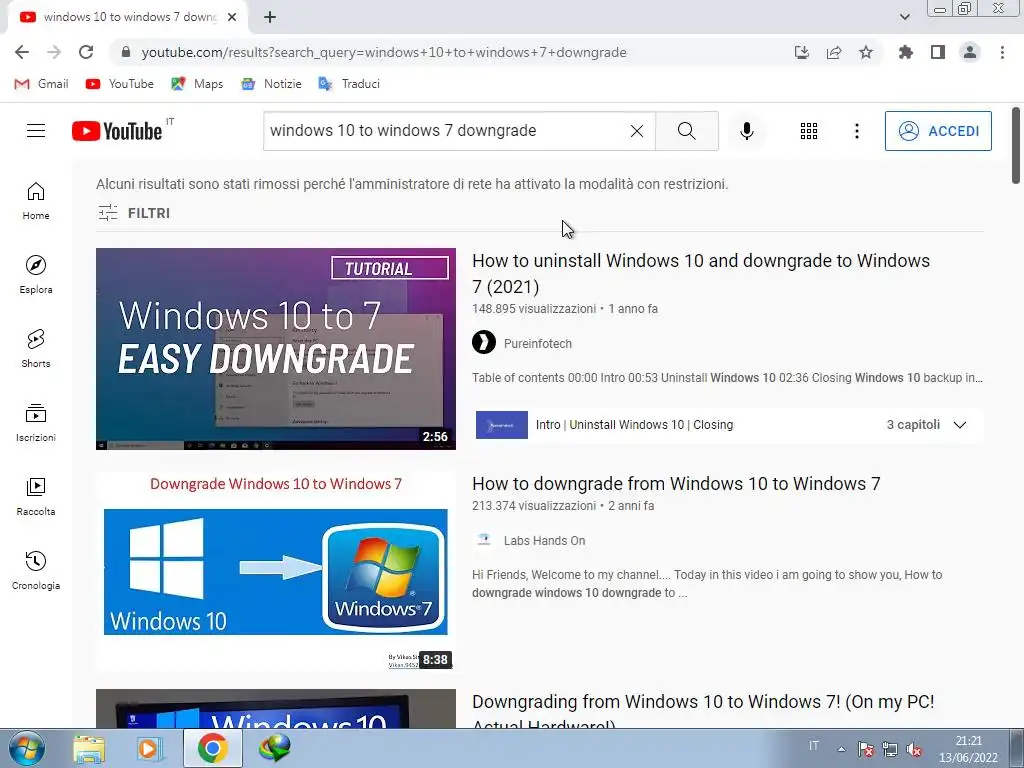Clear the search box with X

point(637,131)
